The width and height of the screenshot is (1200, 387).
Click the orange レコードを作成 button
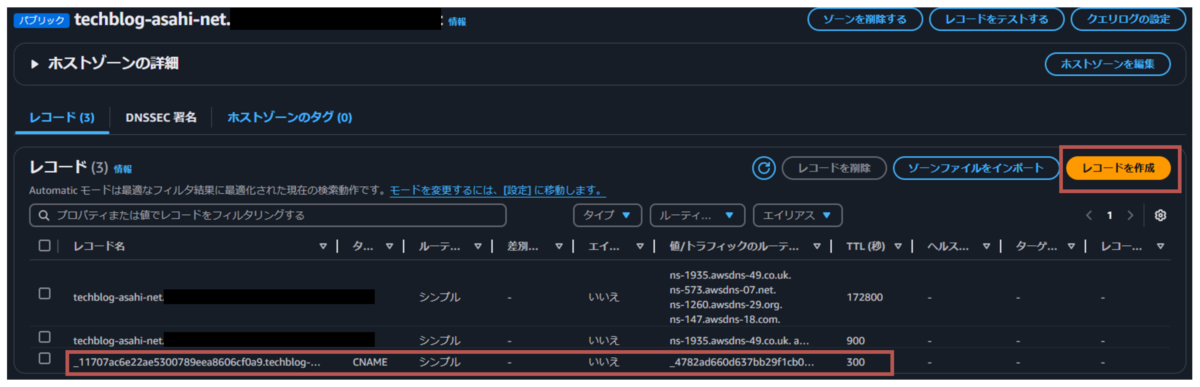[1118, 168]
